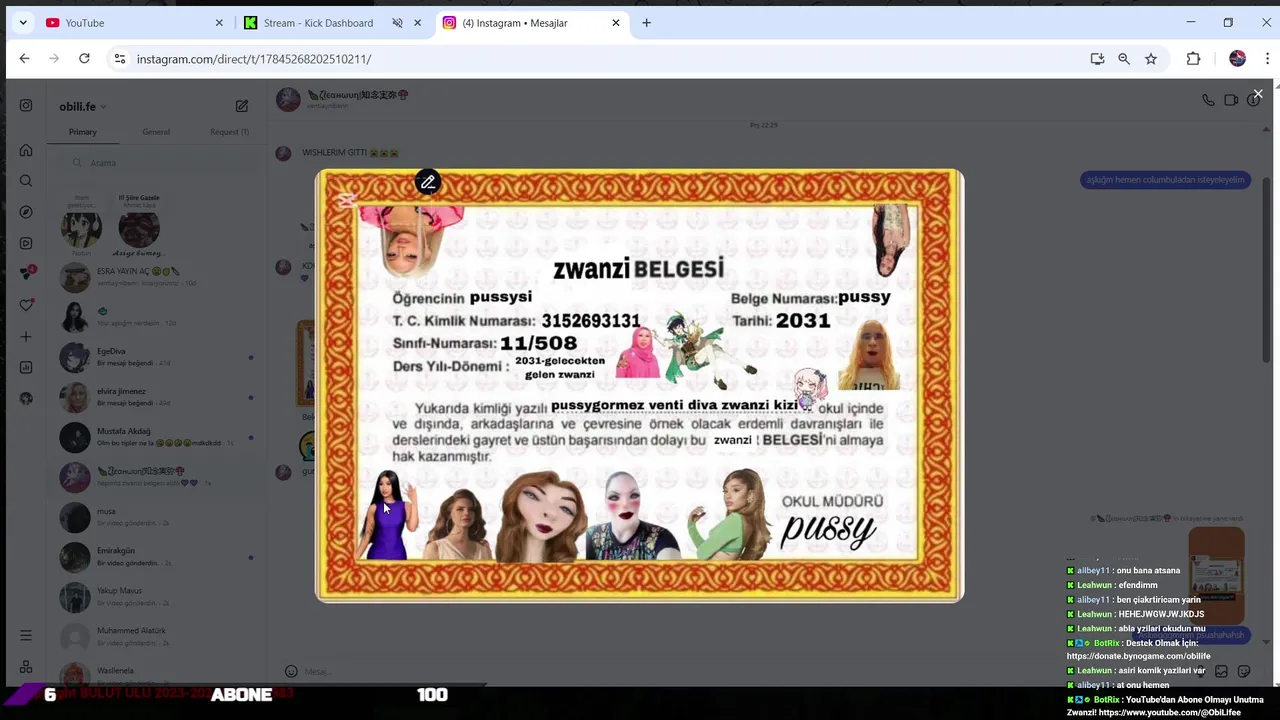Click the address bar URL
The height and width of the screenshot is (720, 1280).
[254, 59]
